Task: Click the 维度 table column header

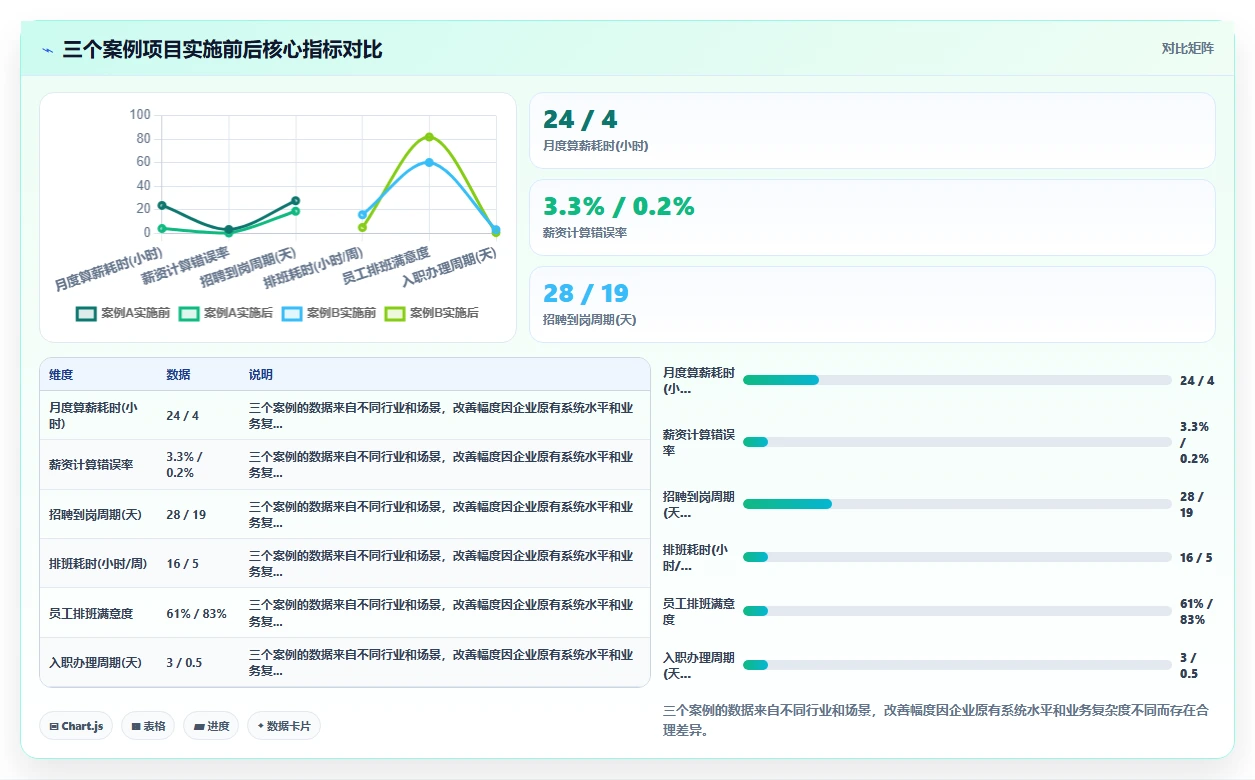Action: (x=61, y=374)
